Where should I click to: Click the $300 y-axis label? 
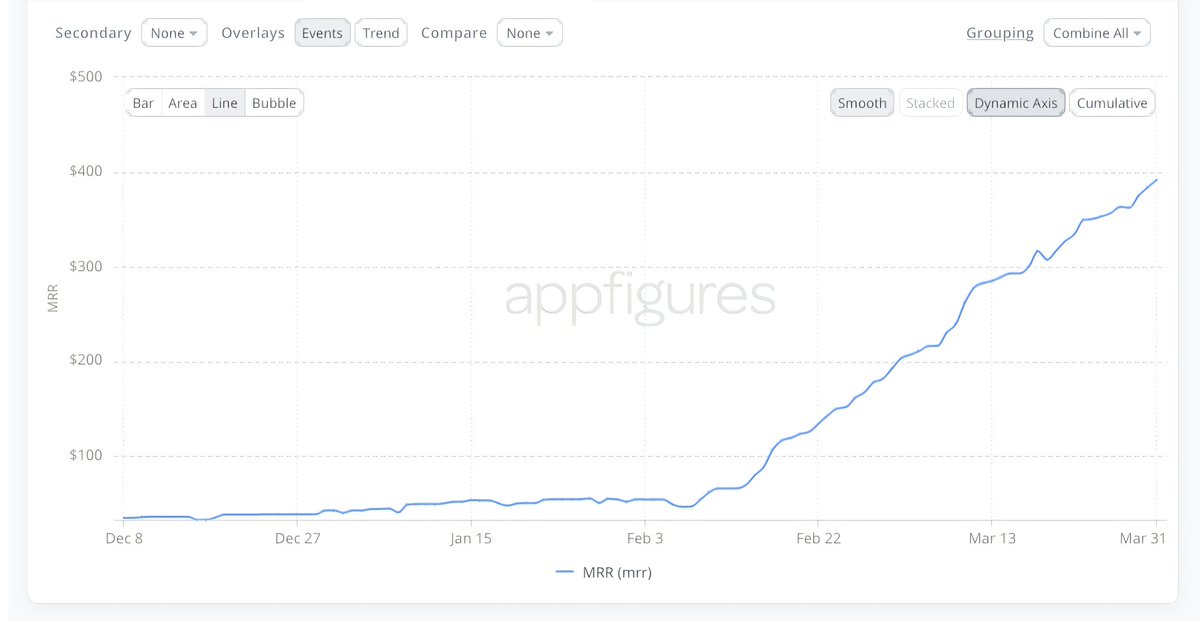click(85, 267)
